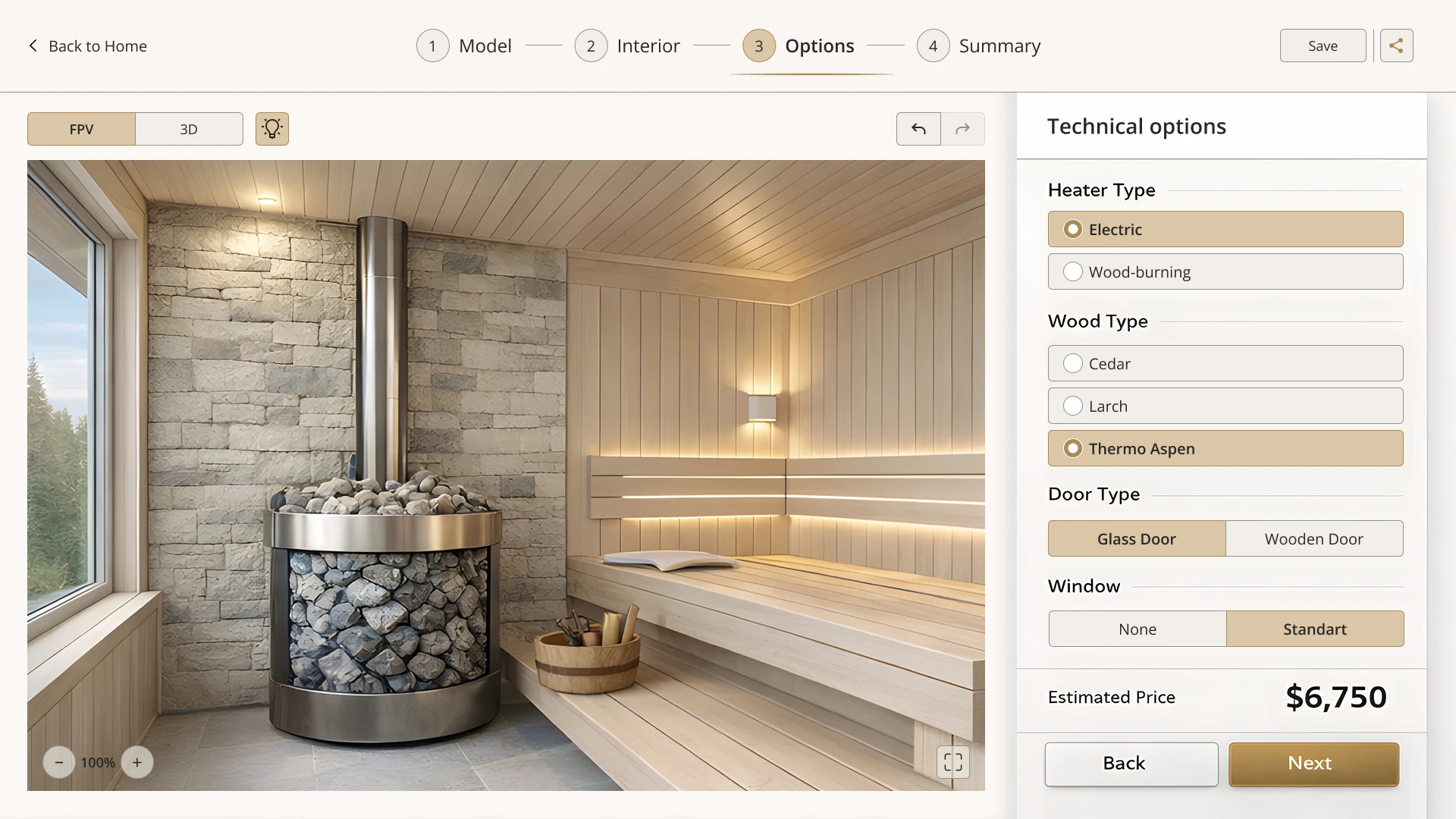Switch to the 3D view mode

(x=188, y=129)
